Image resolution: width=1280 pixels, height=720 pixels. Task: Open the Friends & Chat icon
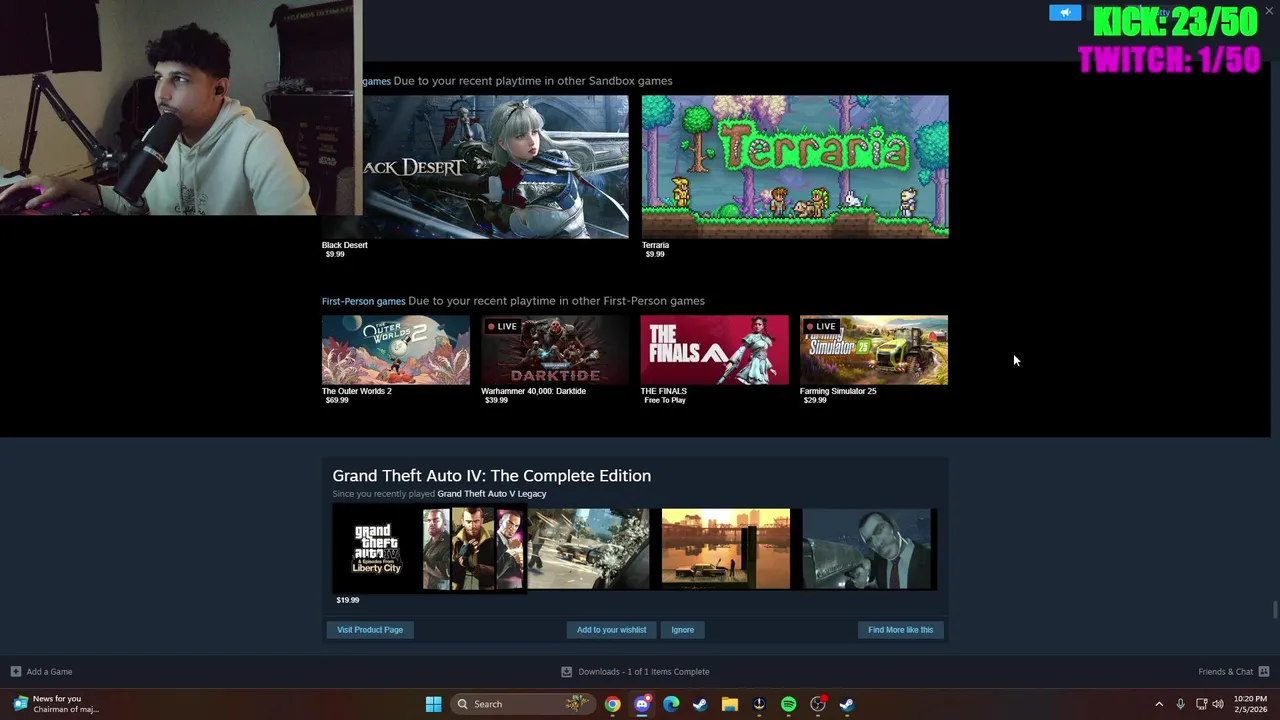tap(1264, 671)
